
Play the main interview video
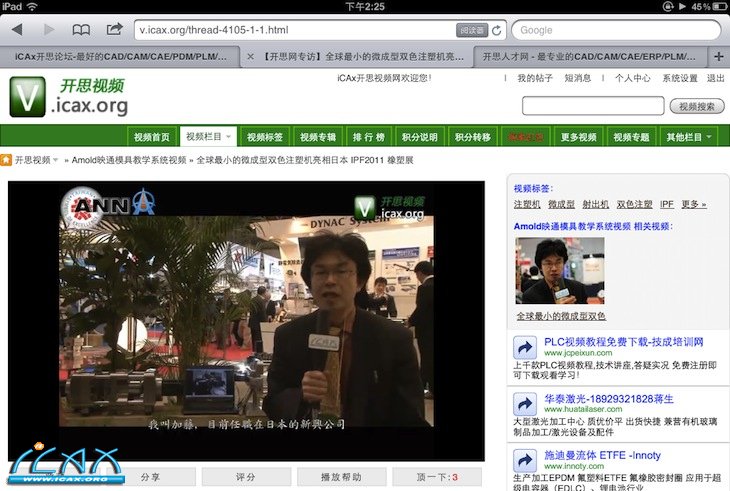246,321
